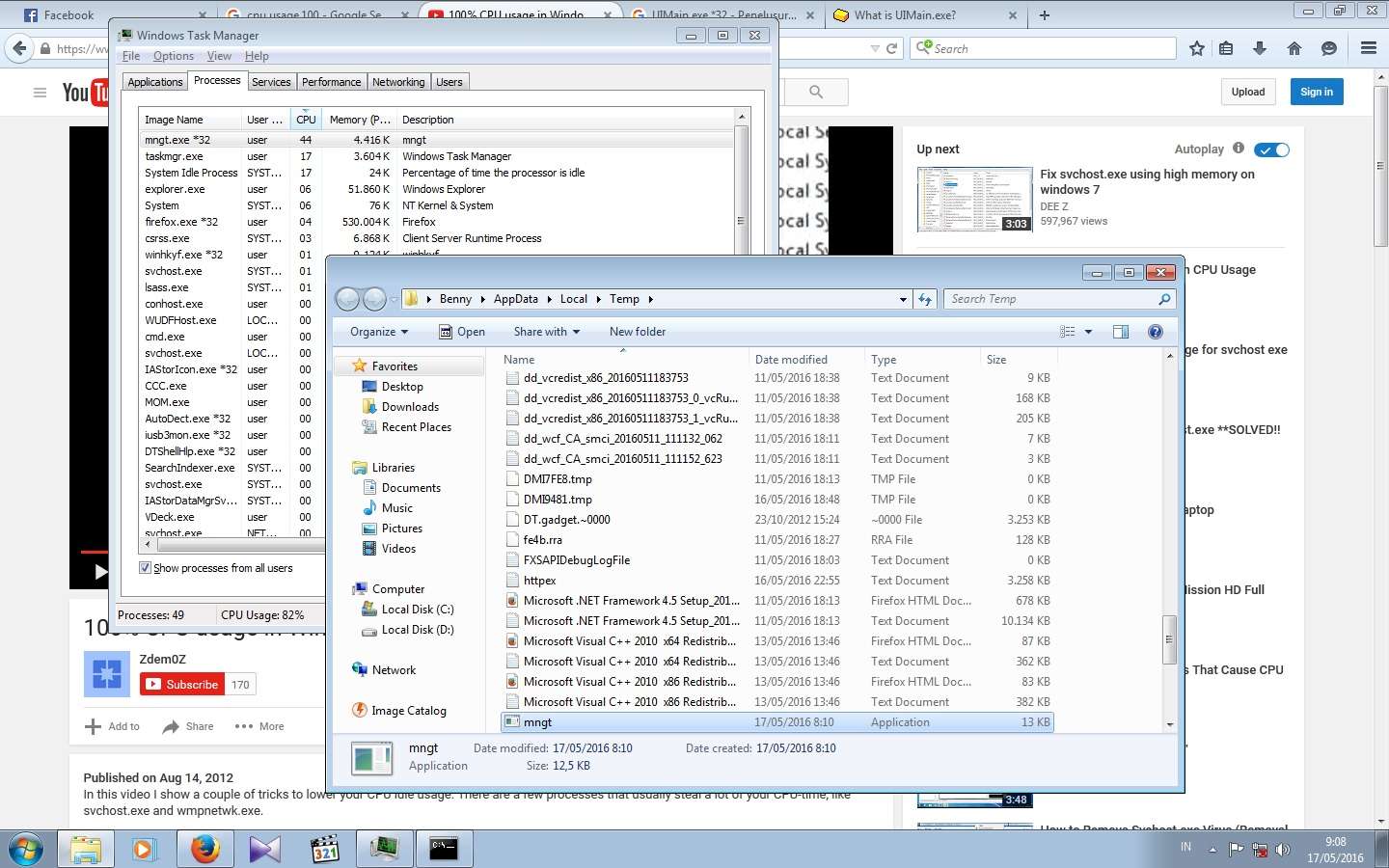
Task: Sort processes by CPU column
Action: click(x=306, y=120)
